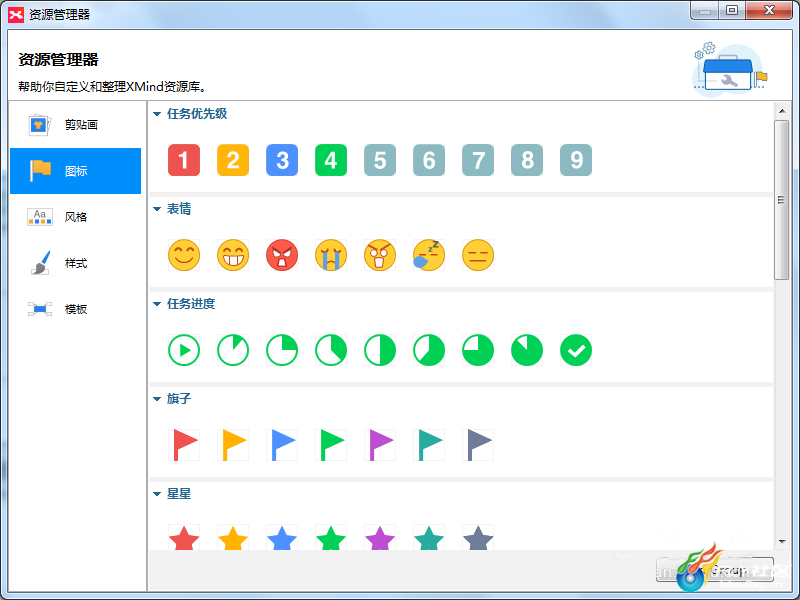Screen dimensions: 800x600
Task: Select the half done progress icon
Action: coord(380,350)
